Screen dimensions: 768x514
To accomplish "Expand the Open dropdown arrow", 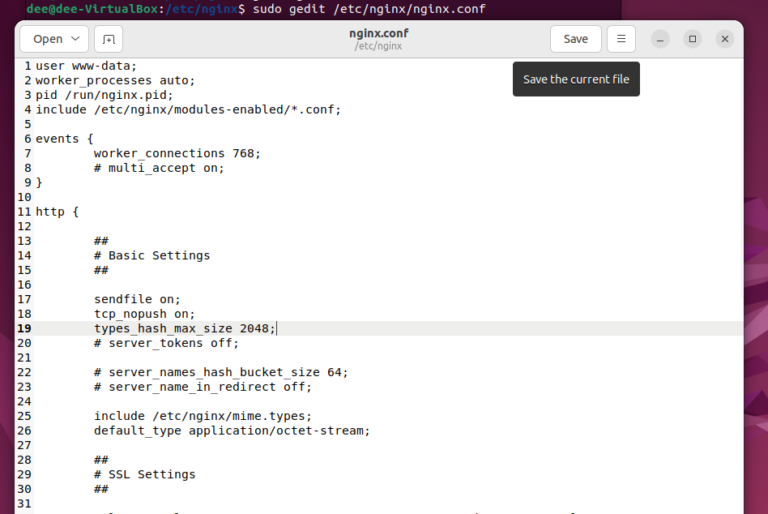I will [75, 39].
